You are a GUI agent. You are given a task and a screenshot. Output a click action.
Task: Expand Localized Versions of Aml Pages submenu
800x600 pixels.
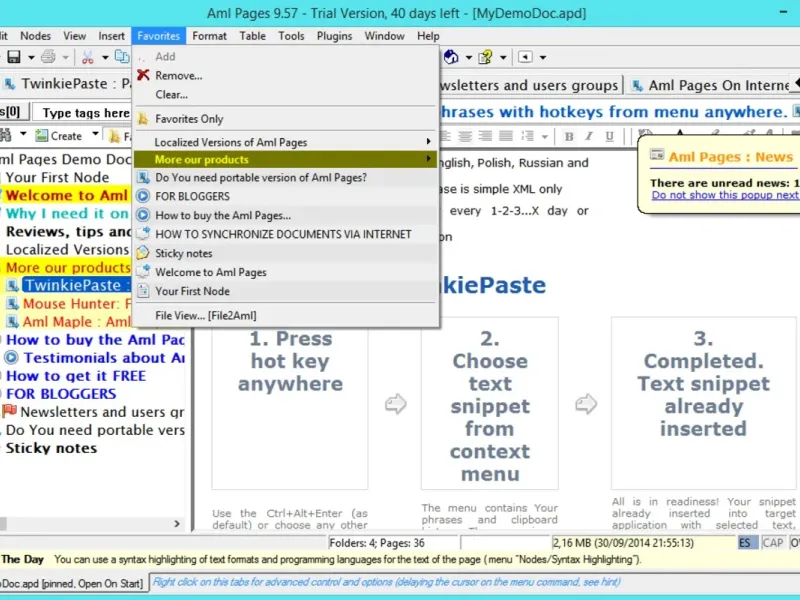coord(286,142)
